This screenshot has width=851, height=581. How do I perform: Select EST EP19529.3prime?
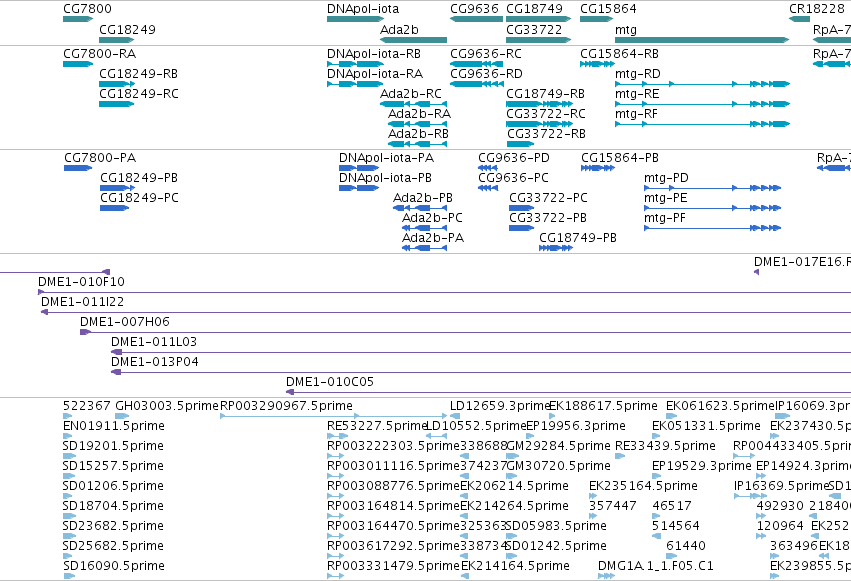click(702, 467)
